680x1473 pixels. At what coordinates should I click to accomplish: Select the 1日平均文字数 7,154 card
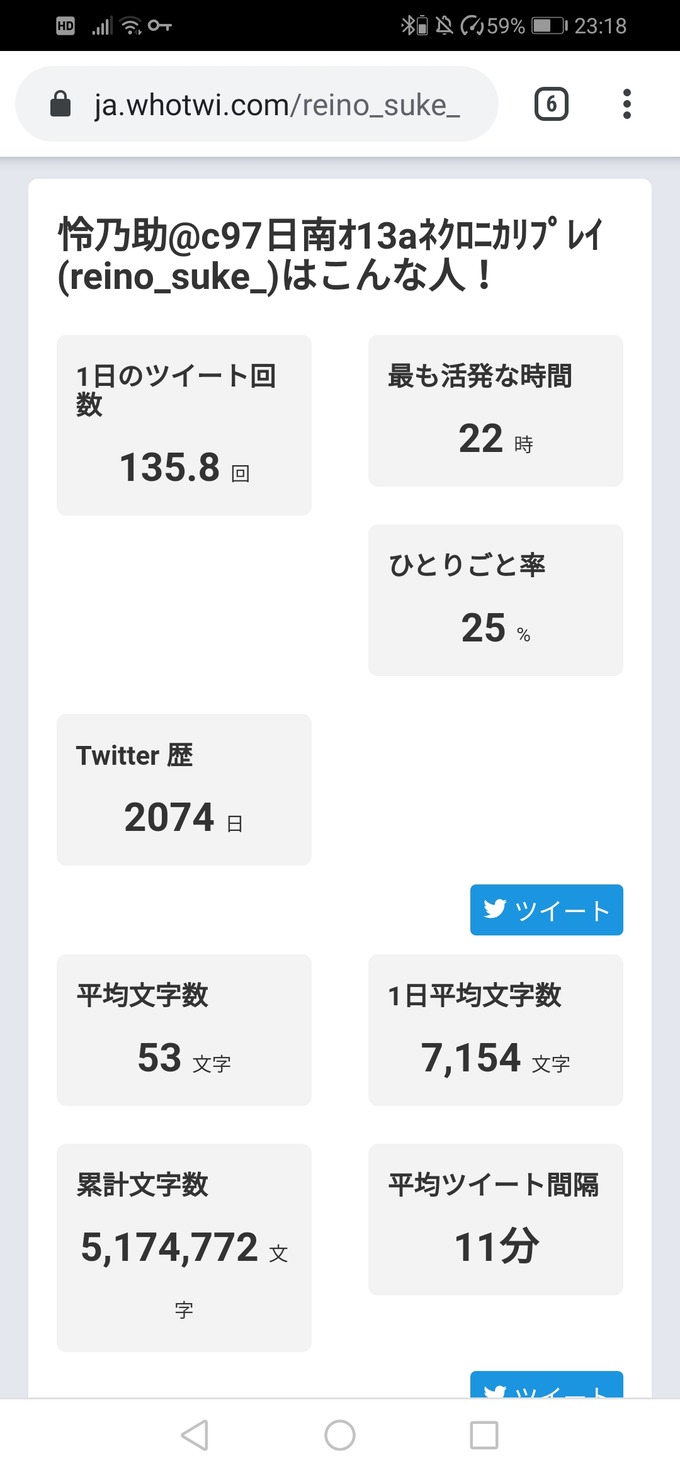point(496,1030)
